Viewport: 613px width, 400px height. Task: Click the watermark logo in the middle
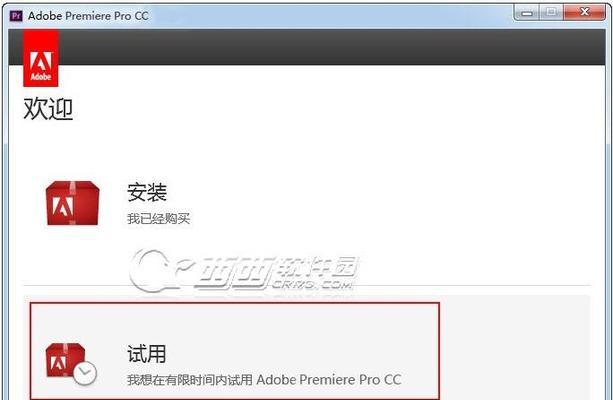coord(244,270)
